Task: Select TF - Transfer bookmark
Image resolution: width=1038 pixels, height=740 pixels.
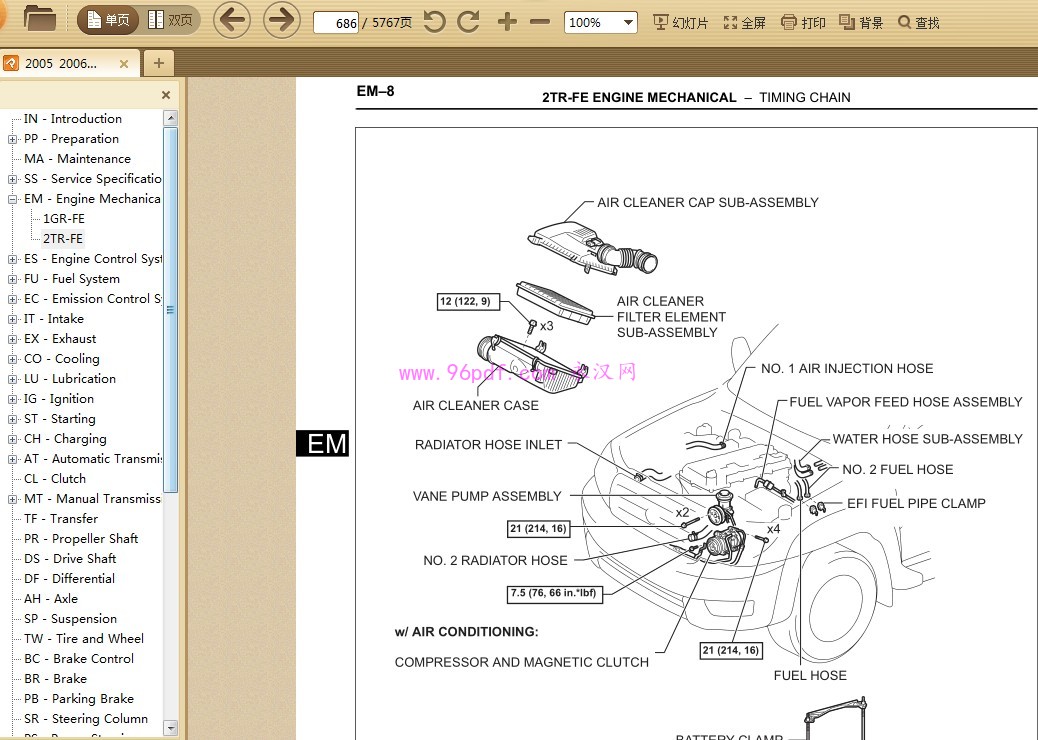Action: coord(61,518)
